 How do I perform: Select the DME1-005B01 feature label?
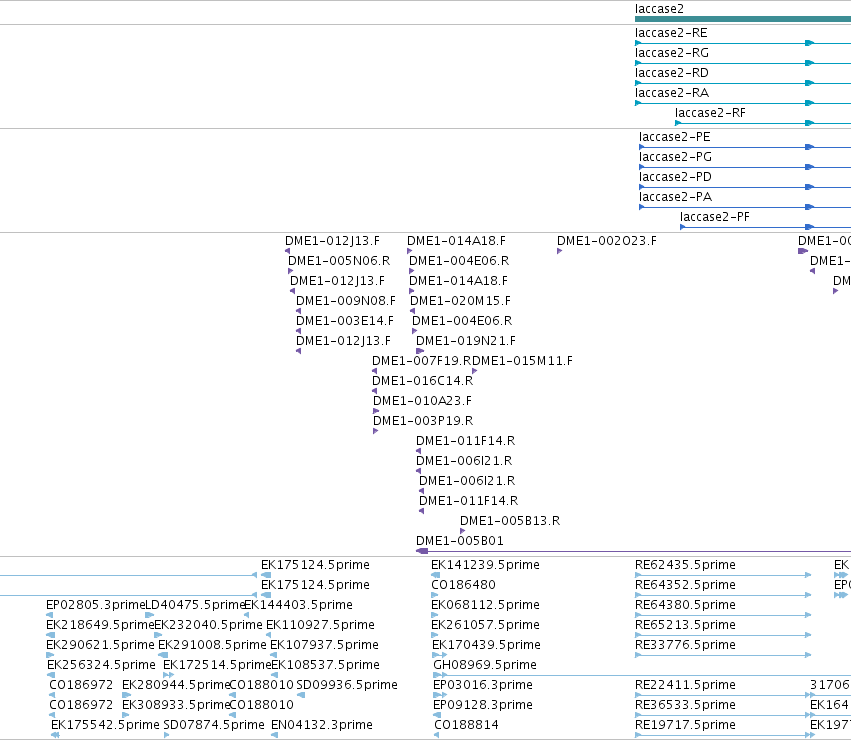[460, 541]
